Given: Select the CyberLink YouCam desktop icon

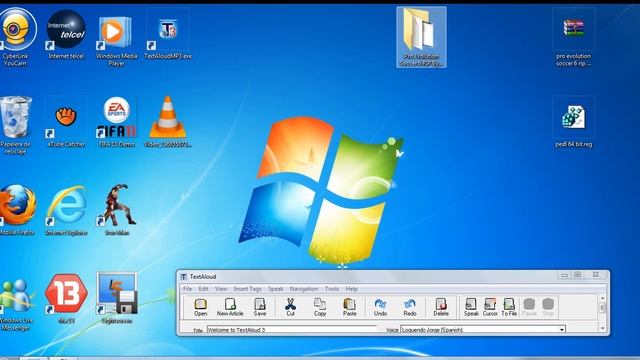Looking at the screenshot, I should point(16,37).
